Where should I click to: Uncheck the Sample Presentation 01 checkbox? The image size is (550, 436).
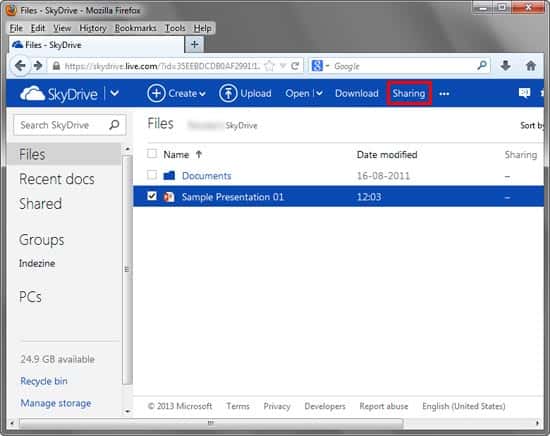click(152, 196)
